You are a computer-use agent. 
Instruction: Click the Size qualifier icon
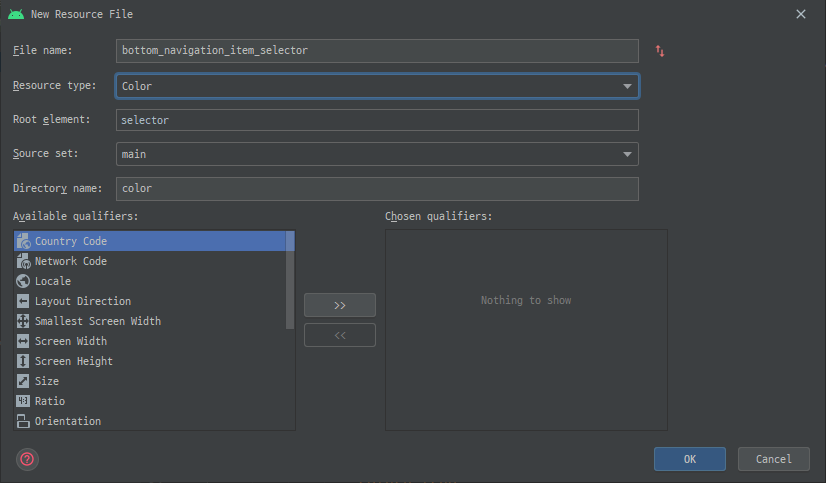(23, 381)
